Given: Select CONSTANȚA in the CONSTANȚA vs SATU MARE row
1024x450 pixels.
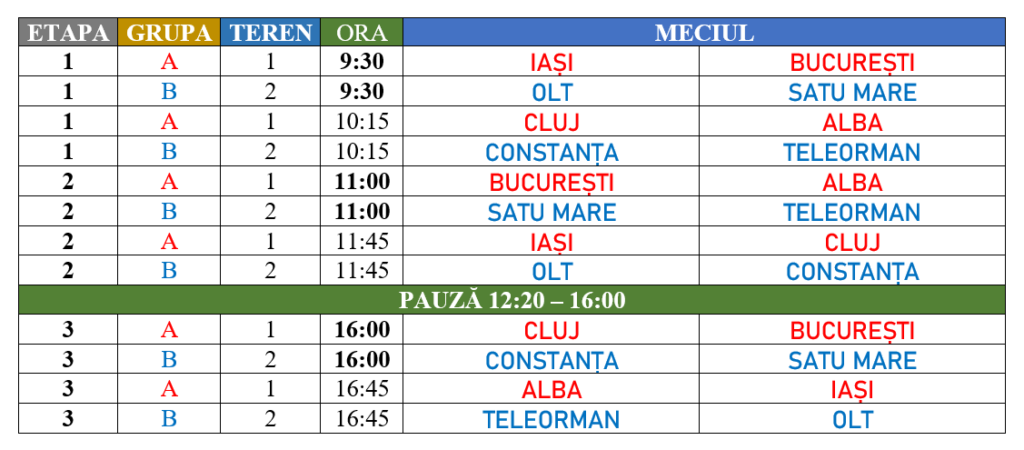Looking at the screenshot, I should point(552,361).
